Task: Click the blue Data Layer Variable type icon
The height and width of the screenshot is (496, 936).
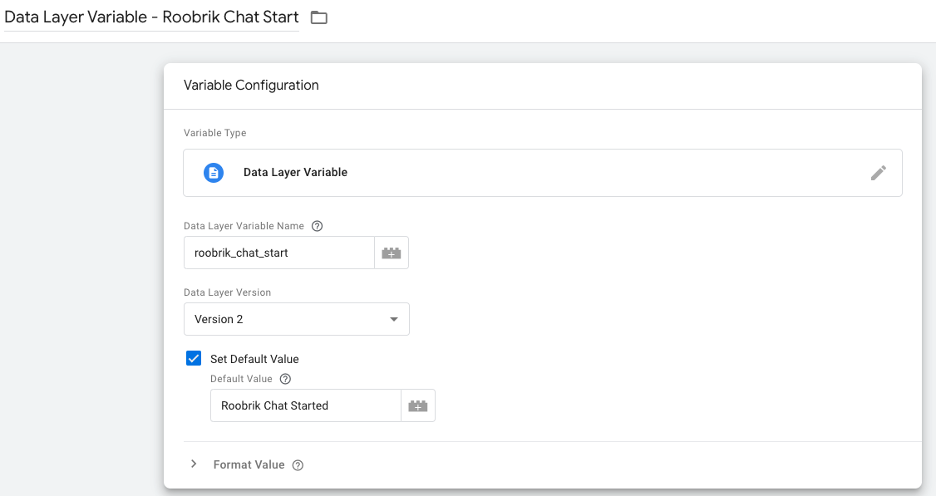Action: [x=214, y=172]
